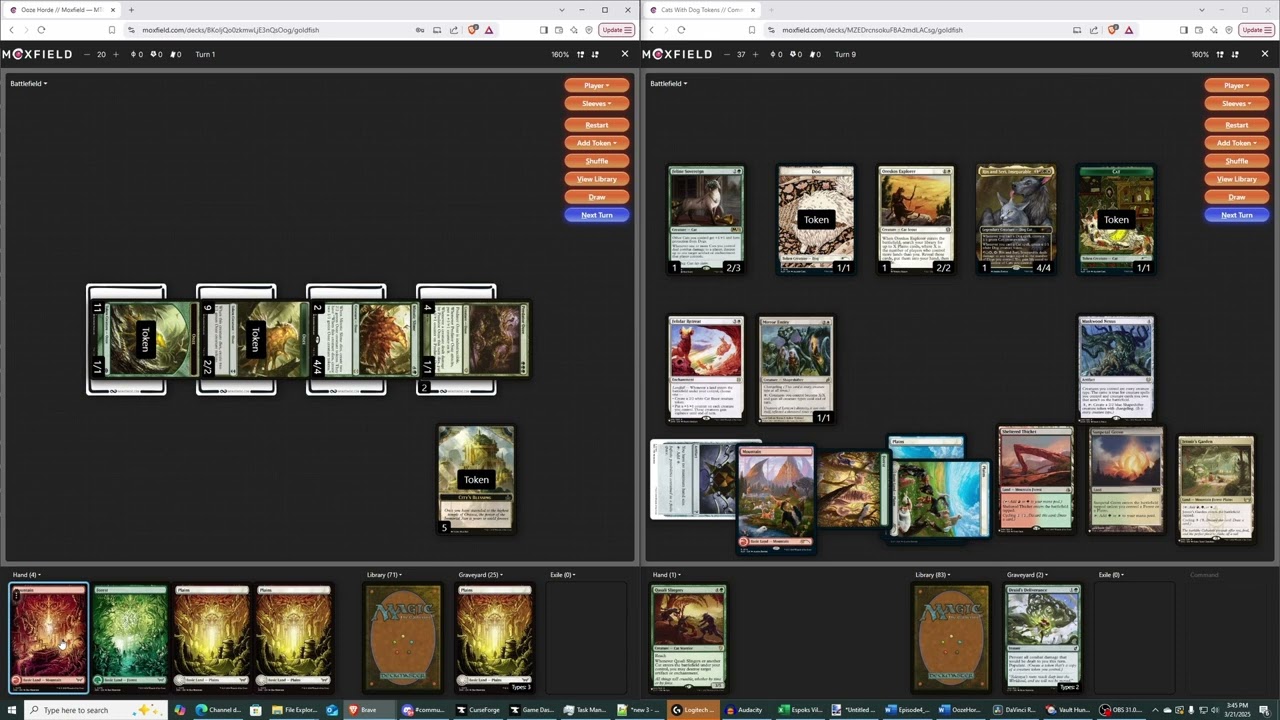Click the Cat token card on battlefield

click(1116, 220)
